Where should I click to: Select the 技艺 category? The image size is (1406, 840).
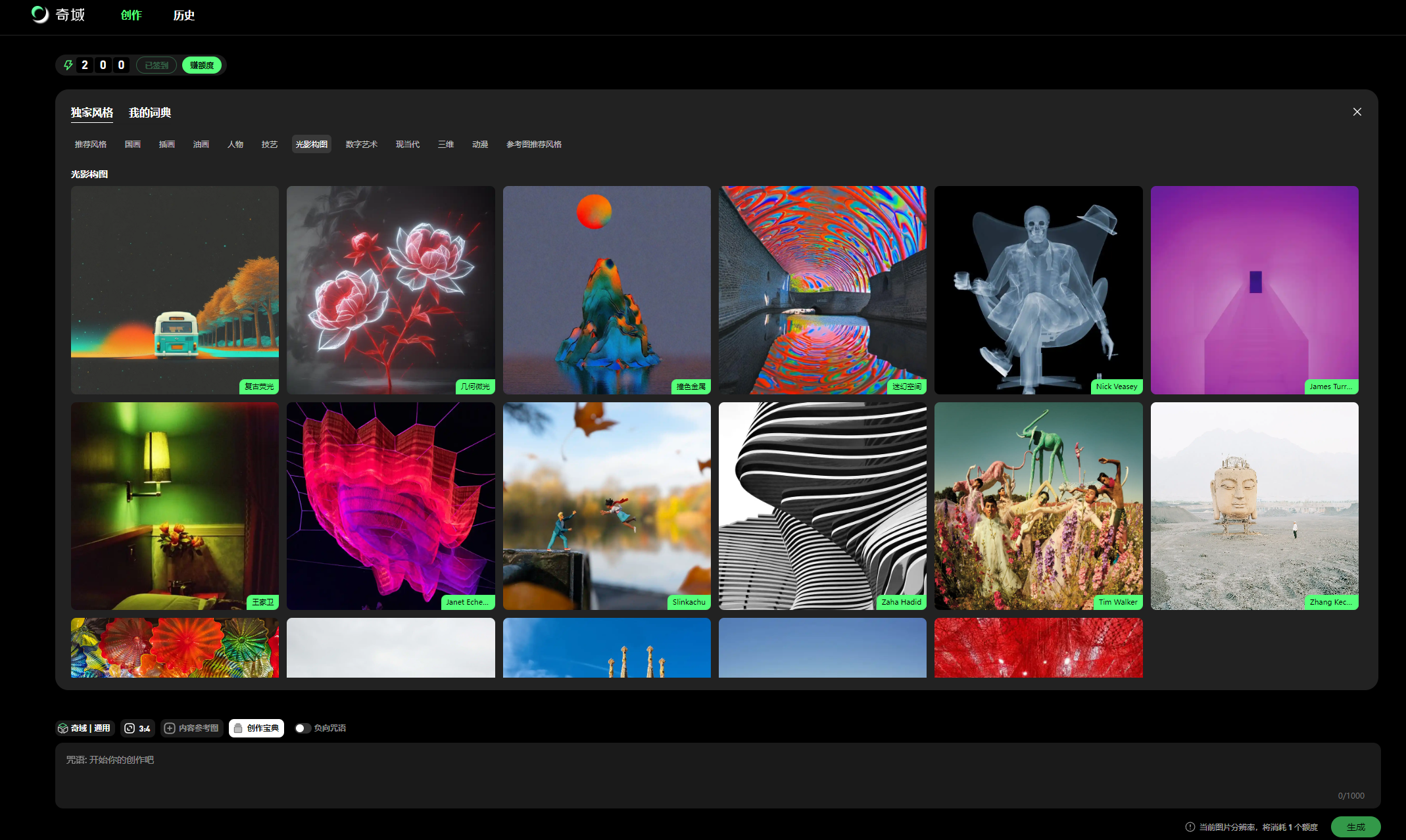270,144
